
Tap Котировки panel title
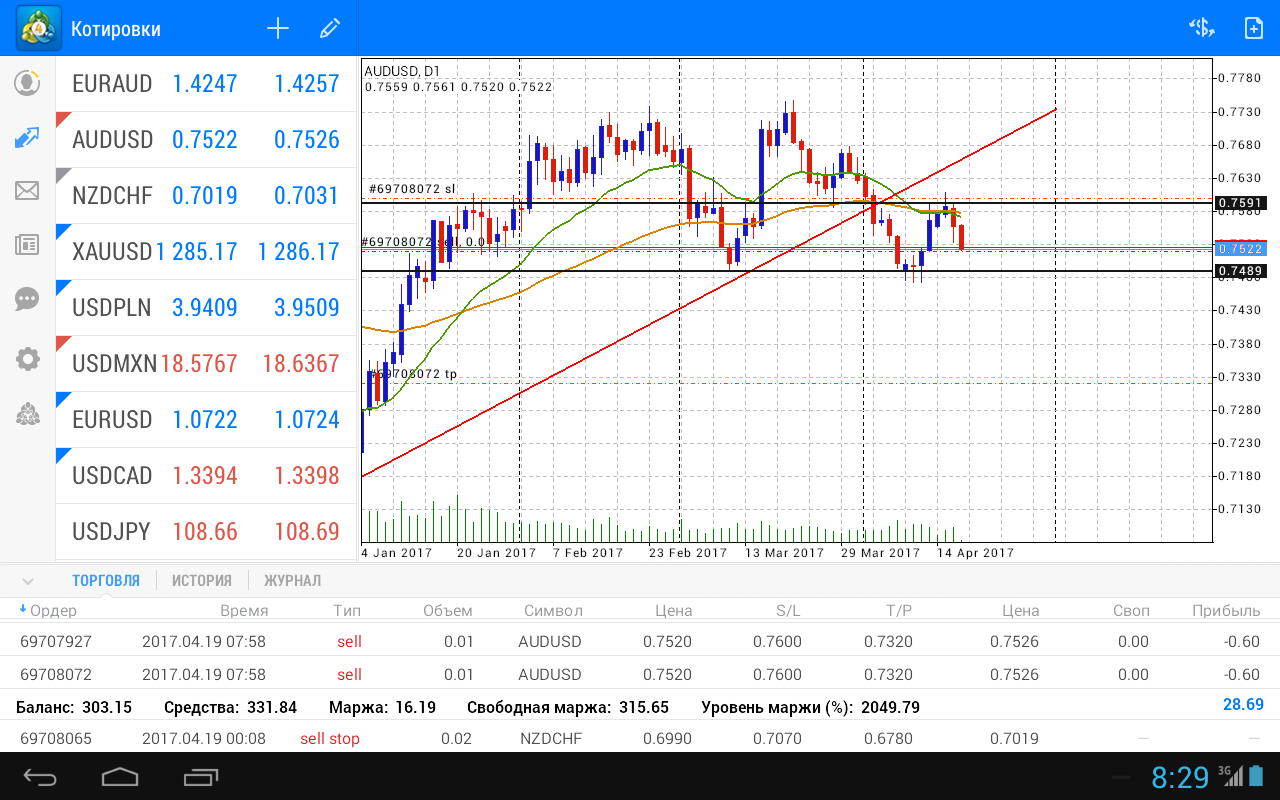116,29
